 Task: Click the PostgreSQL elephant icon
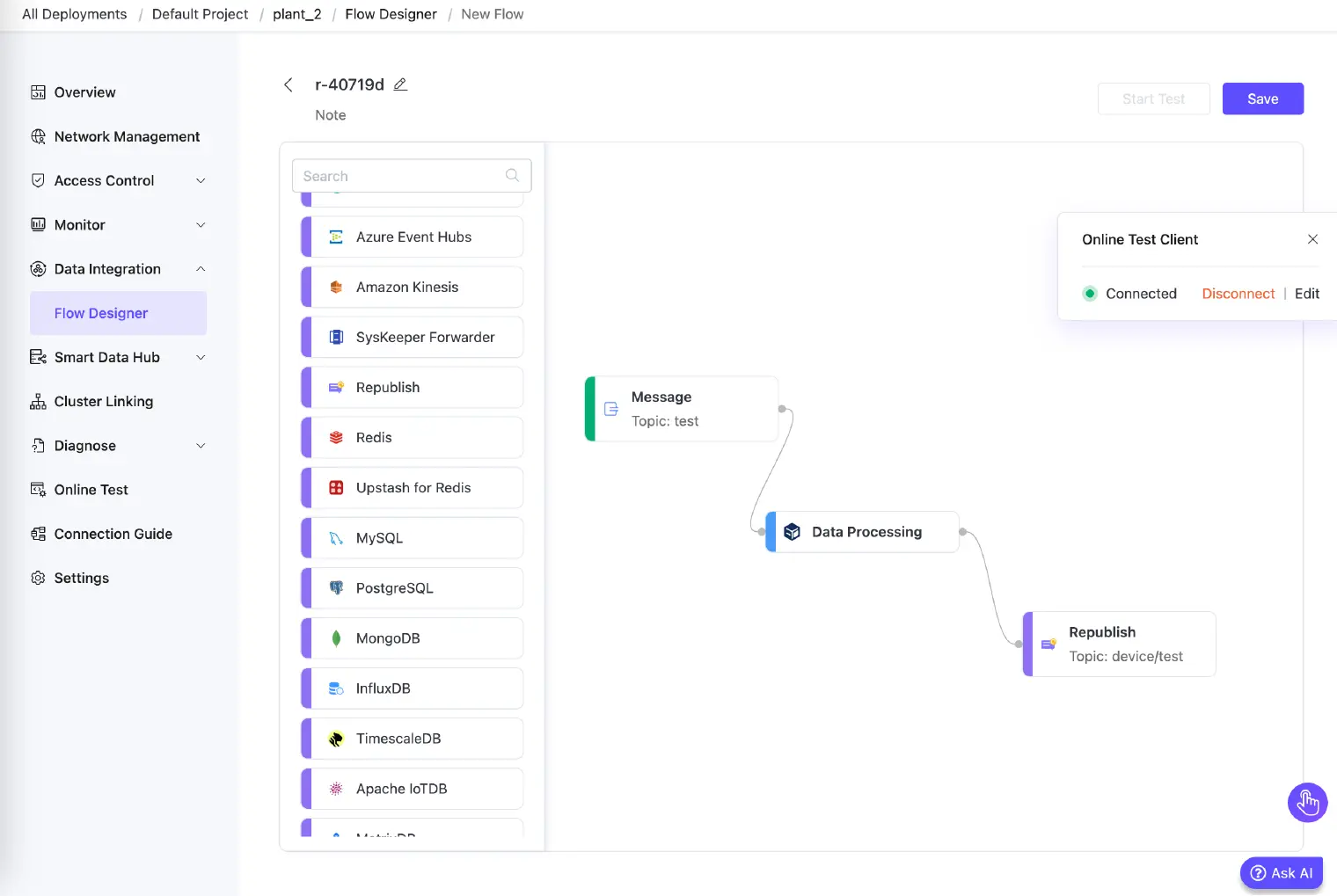pos(336,587)
